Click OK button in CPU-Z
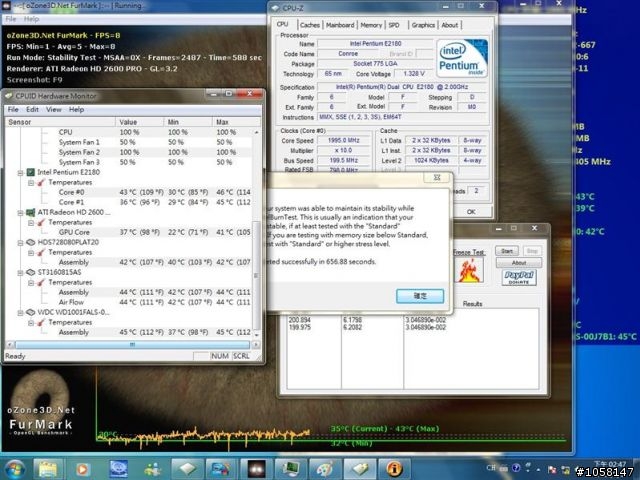The height and width of the screenshot is (480, 640). point(471,211)
